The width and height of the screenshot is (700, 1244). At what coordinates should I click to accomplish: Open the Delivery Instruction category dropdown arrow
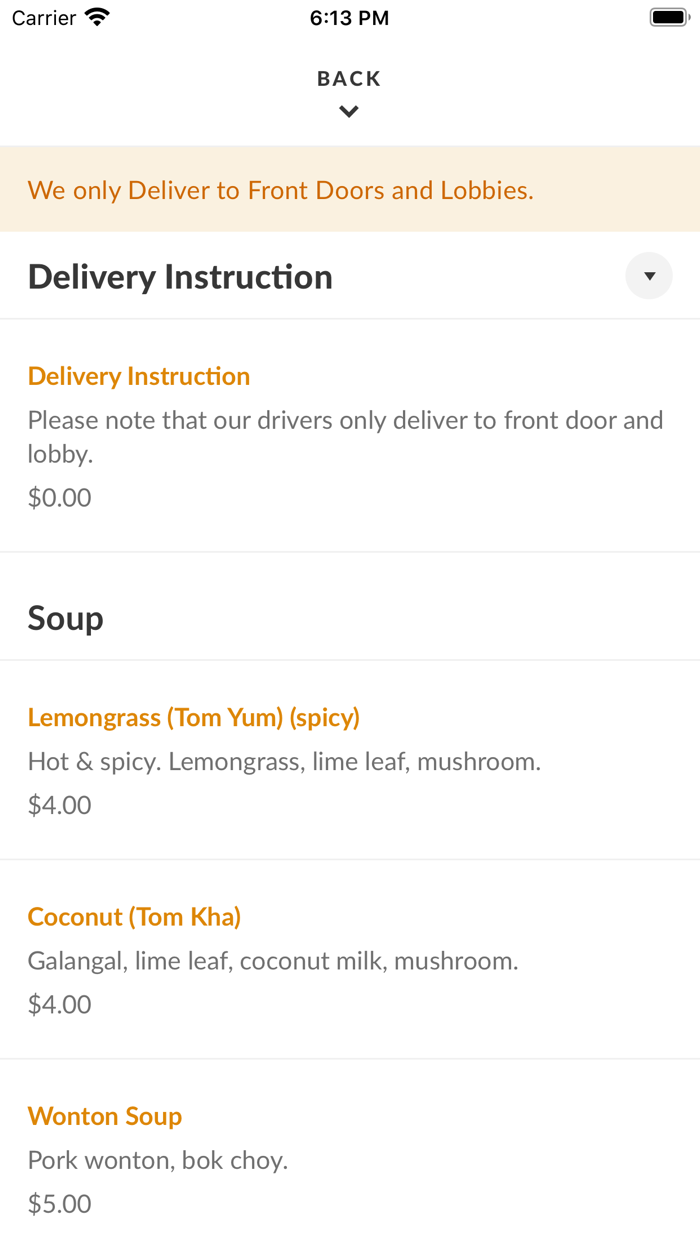click(x=649, y=276)
